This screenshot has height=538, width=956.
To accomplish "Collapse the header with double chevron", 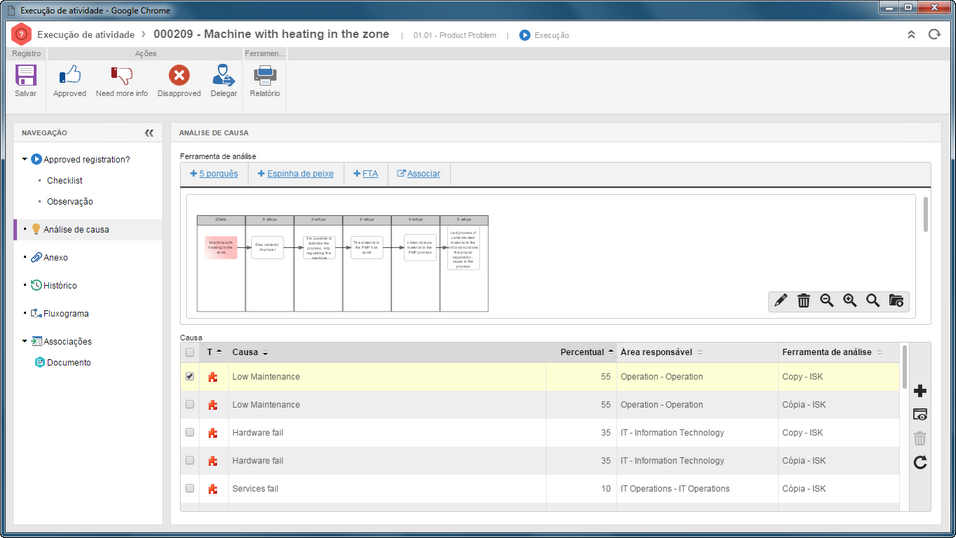I will point(911,35).
